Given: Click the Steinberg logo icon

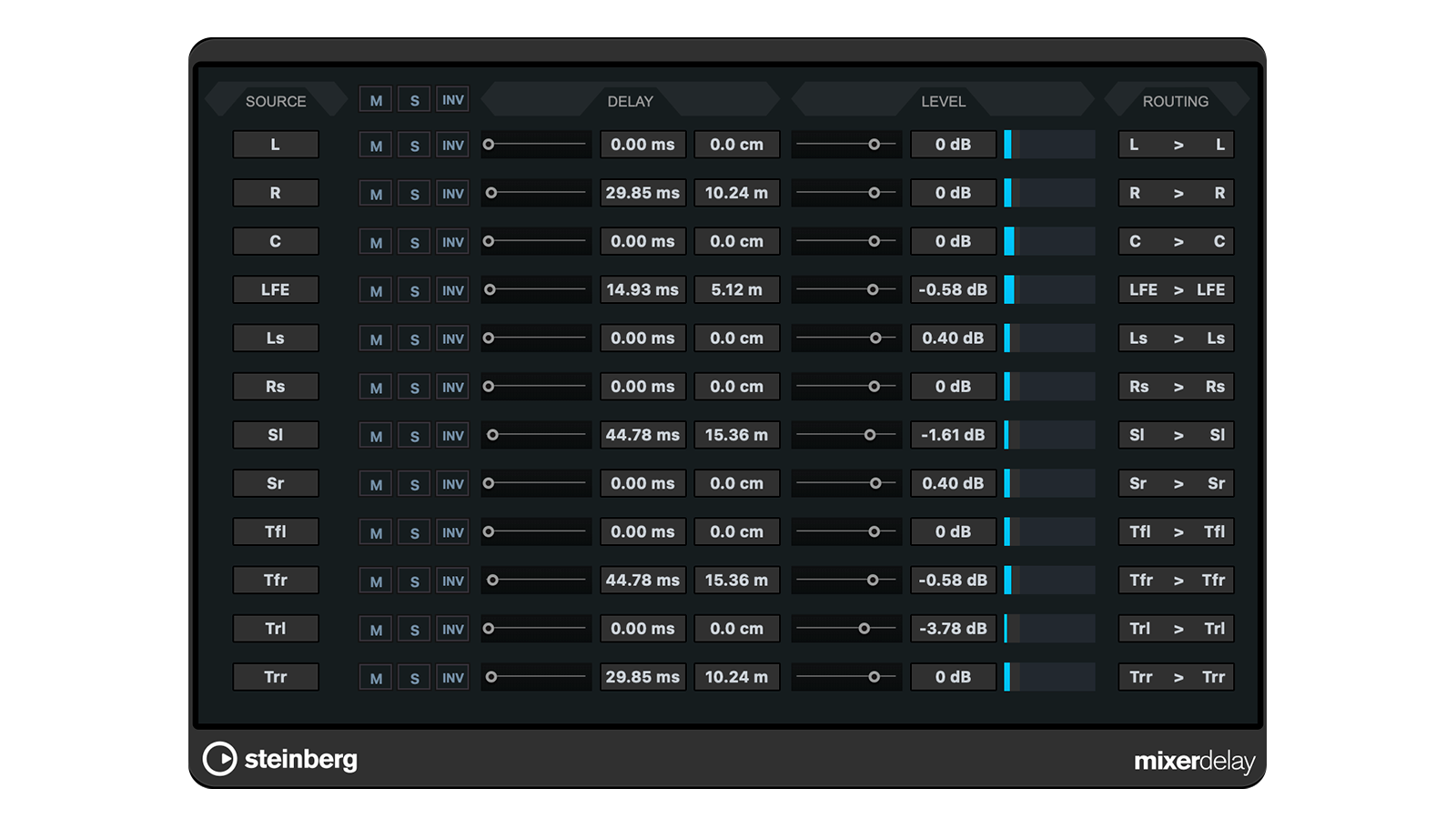Looking at the screenshot, I should pyautogui.click(x=219, y=758).
